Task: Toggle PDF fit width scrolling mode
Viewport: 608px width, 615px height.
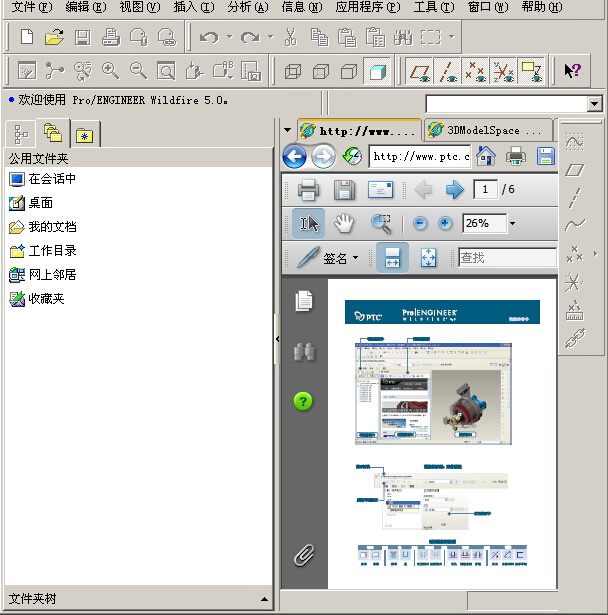Action: click(393, 258)
